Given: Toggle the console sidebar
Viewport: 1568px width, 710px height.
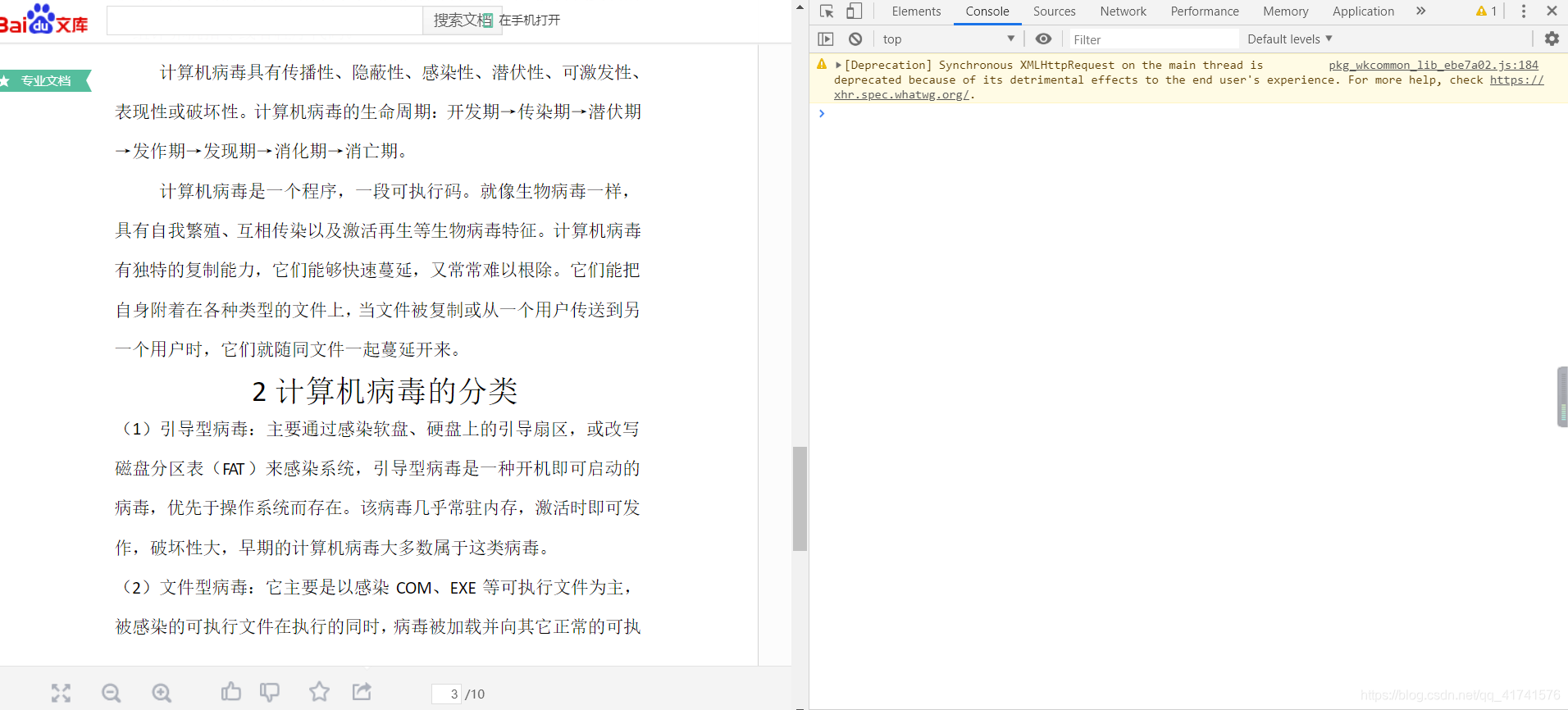Looking at the screenshot, I should (826, 39).
